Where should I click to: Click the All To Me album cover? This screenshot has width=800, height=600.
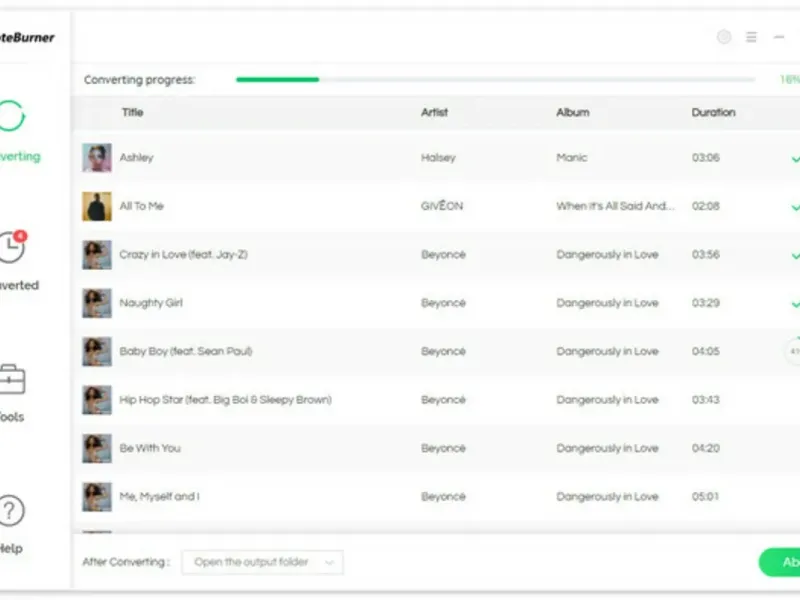click(97, 206)
